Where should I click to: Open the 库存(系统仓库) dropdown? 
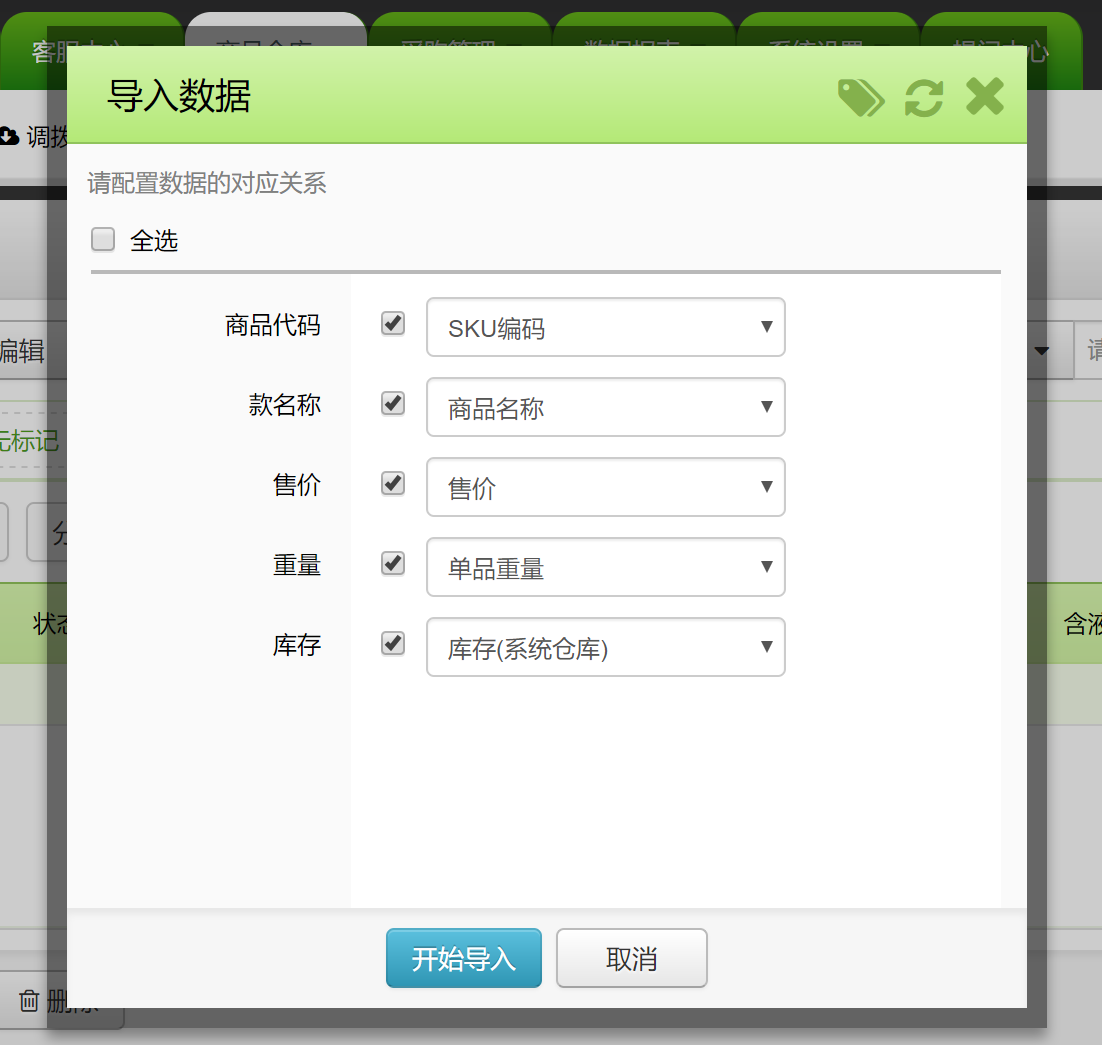pyautogui.click(x=606, y=648)
